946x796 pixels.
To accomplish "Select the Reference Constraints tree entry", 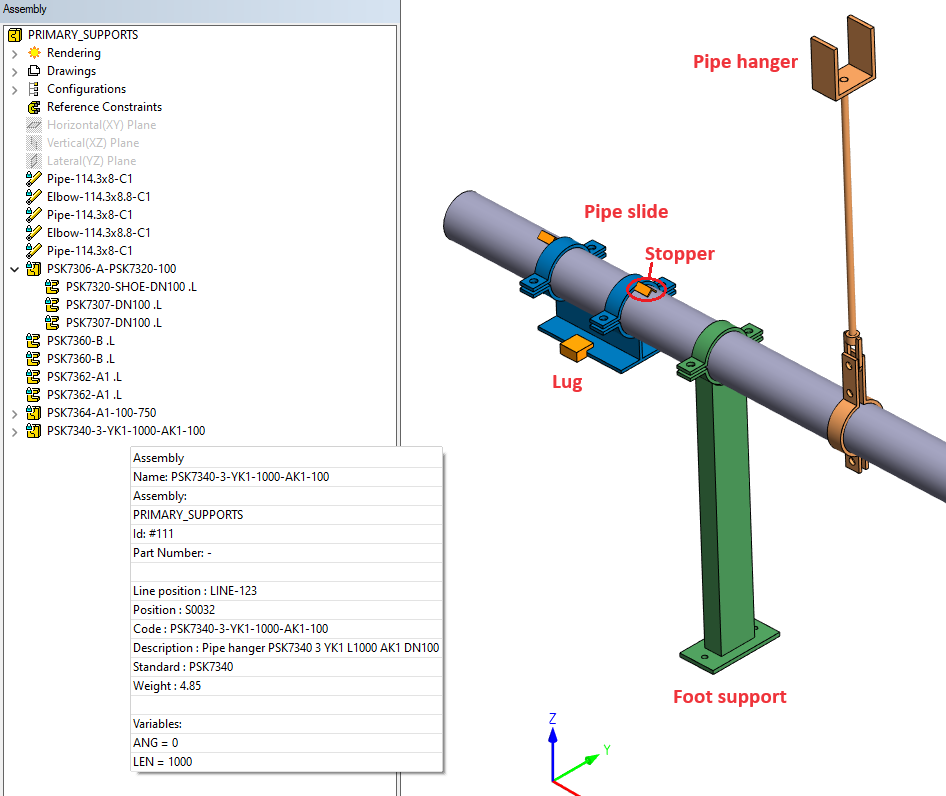I will [104, 107].
